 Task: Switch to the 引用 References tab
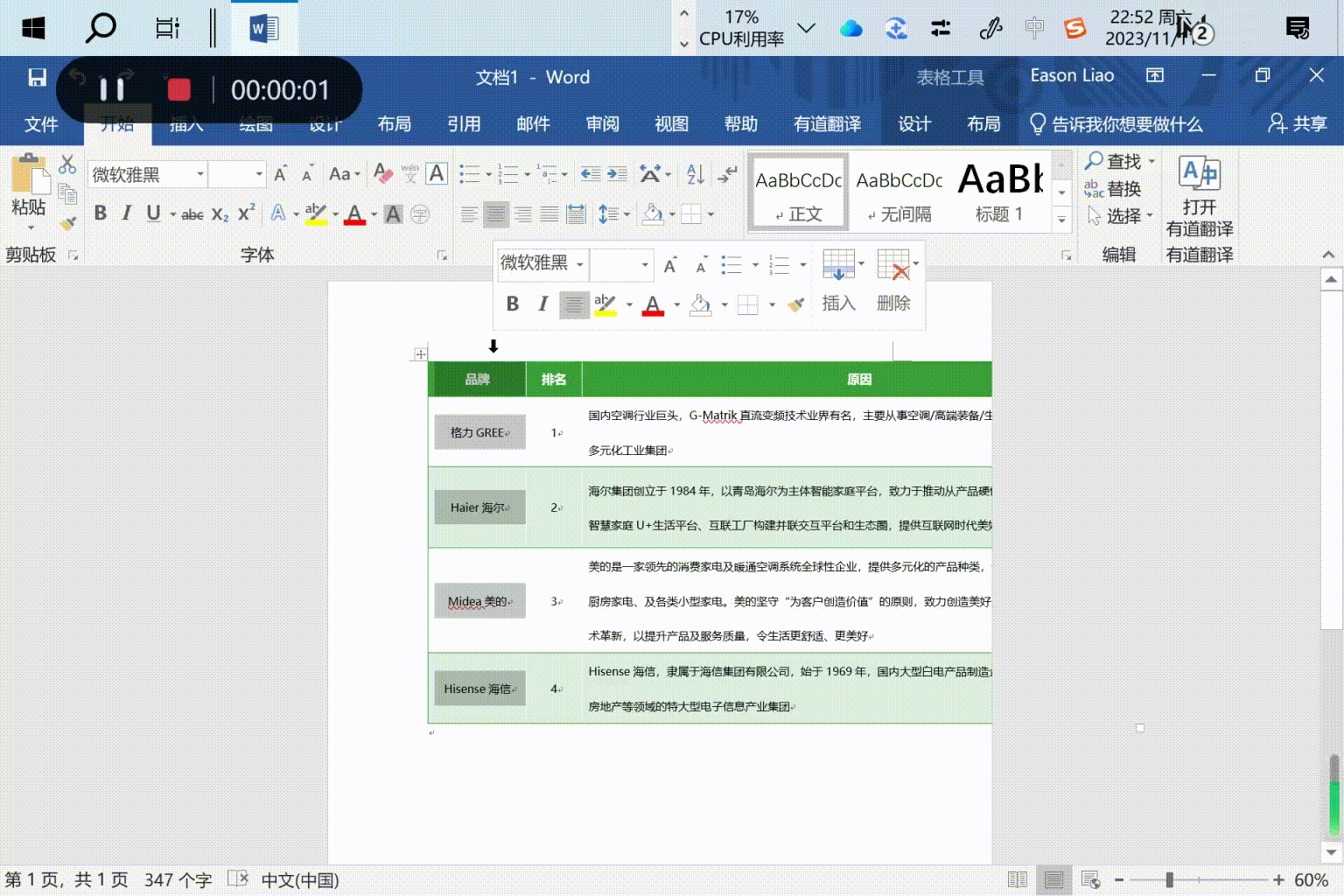pos(464,124)
